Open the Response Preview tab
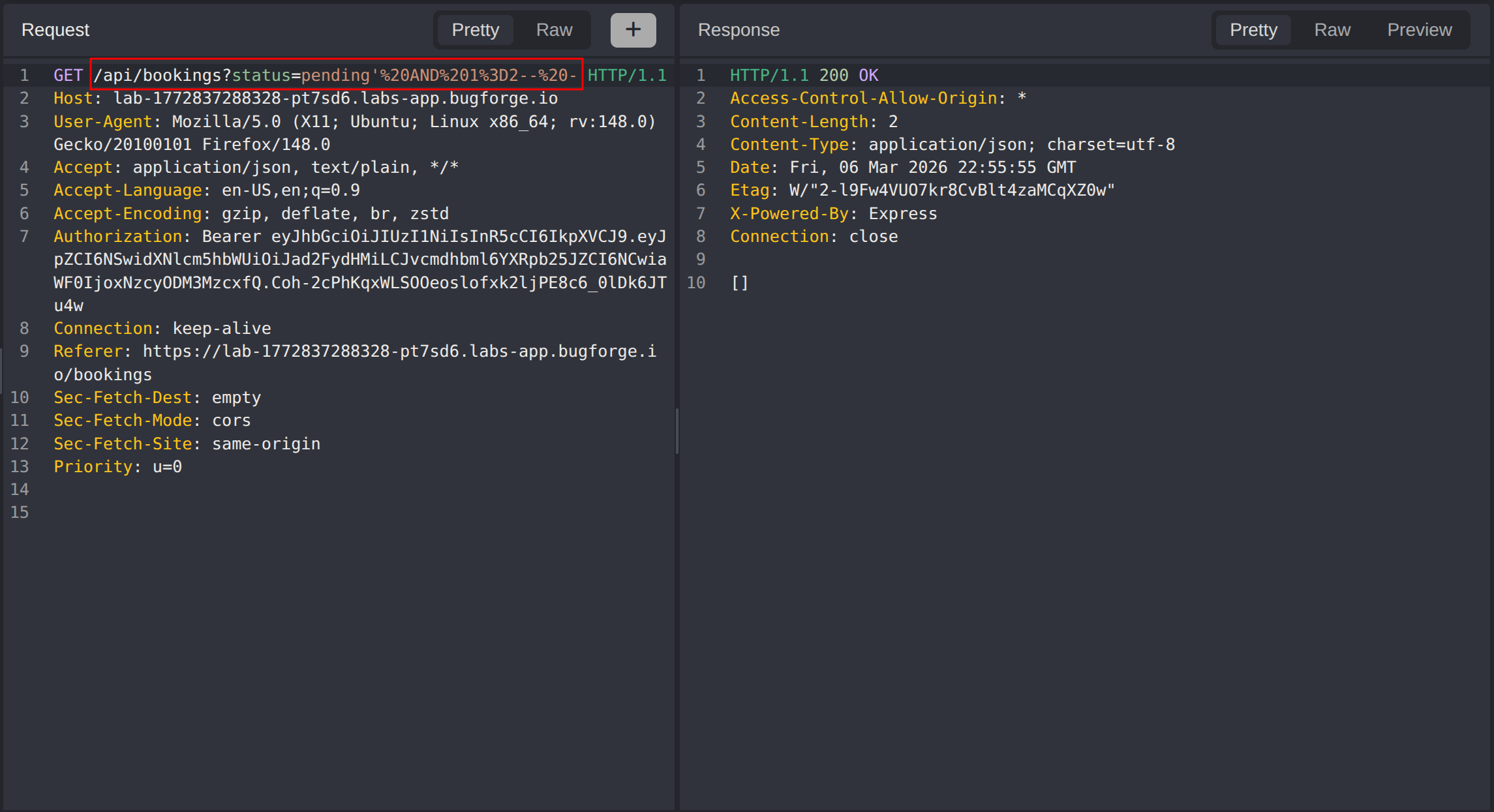Screen dimensions: 1494x812 click(1419, 30)
